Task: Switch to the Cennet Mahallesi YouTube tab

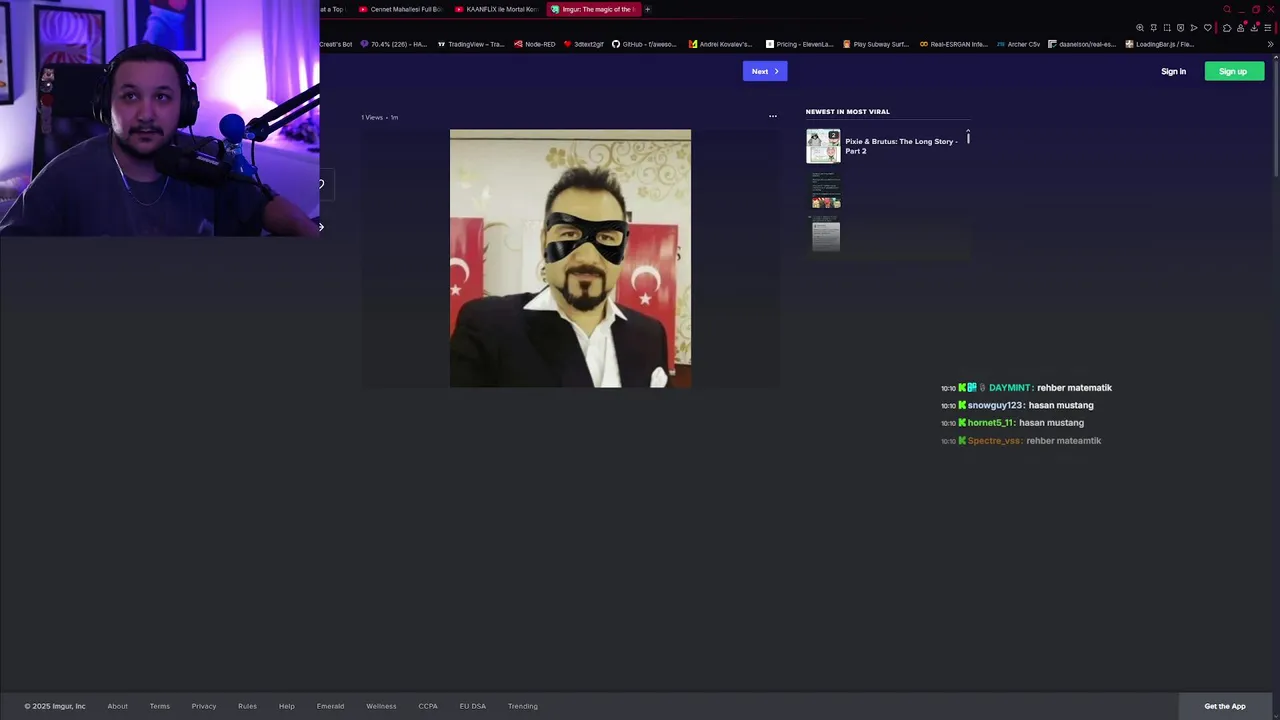Action: click(400, 9)
